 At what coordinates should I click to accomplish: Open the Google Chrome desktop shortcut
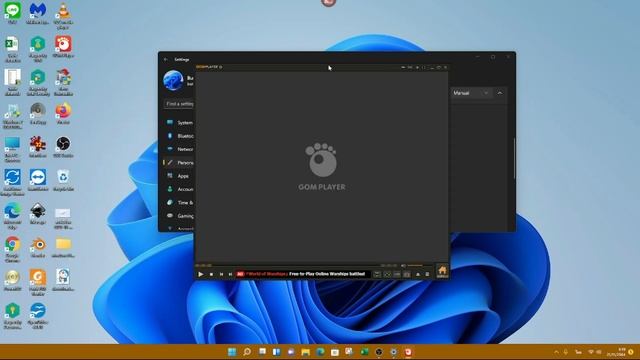tap(13, 248)
